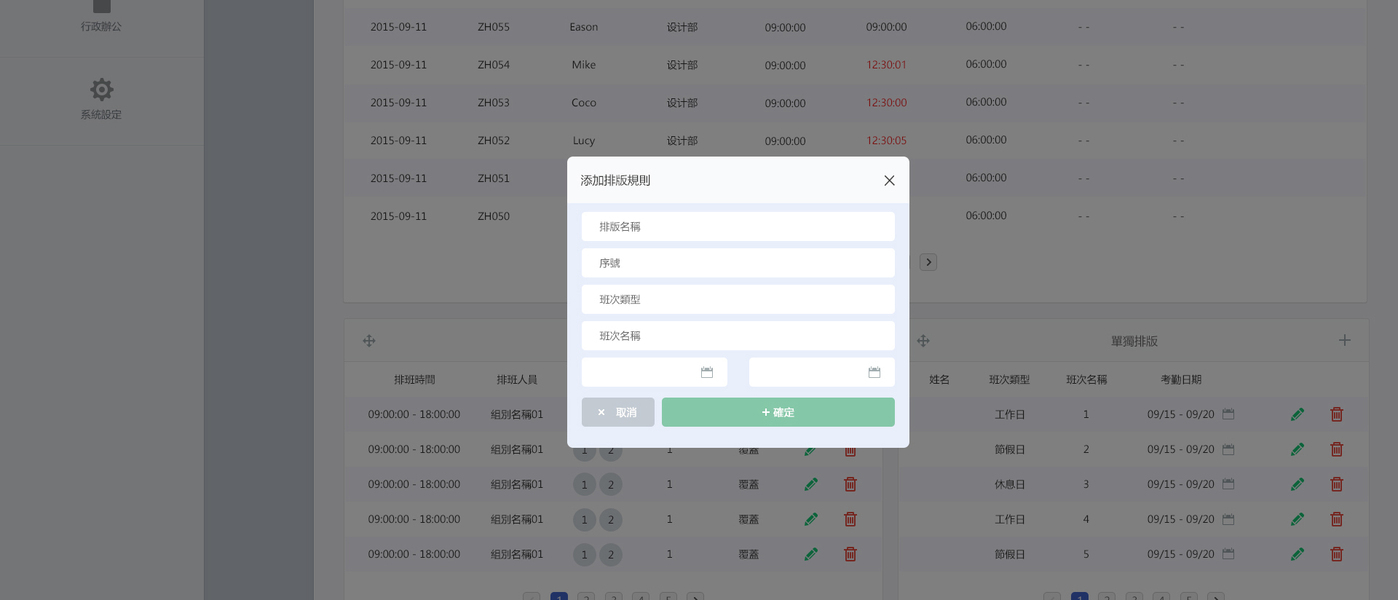The height and width of the screenshot is (600, 1398).
Task: Edit the 單獨排版 row with 班次名稱 5
Action: (x=1297, y=554)
